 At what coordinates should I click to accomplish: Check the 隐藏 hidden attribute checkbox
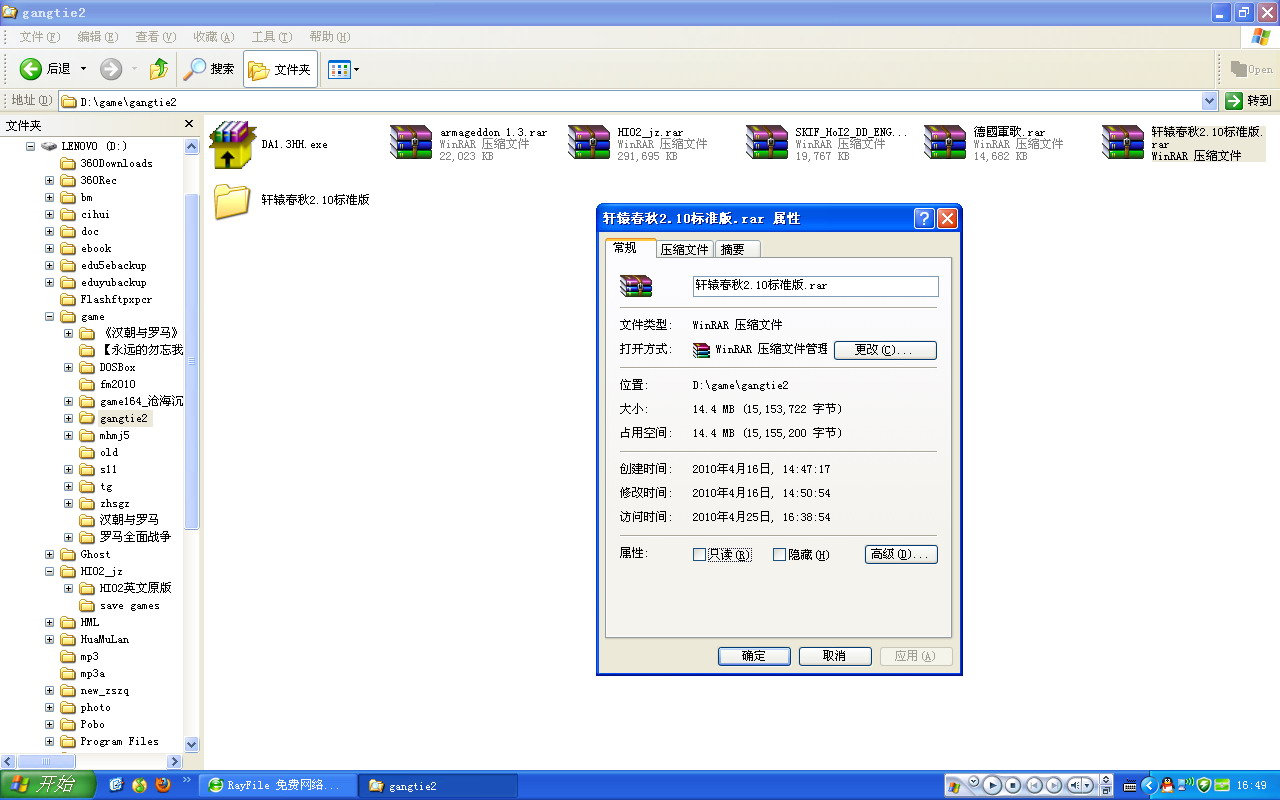click(x=780, y=555)
